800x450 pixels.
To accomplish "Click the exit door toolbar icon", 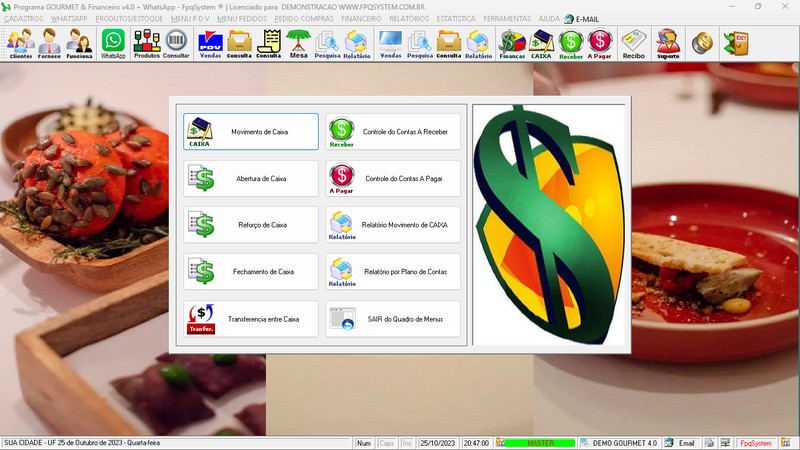I will 736,43.
